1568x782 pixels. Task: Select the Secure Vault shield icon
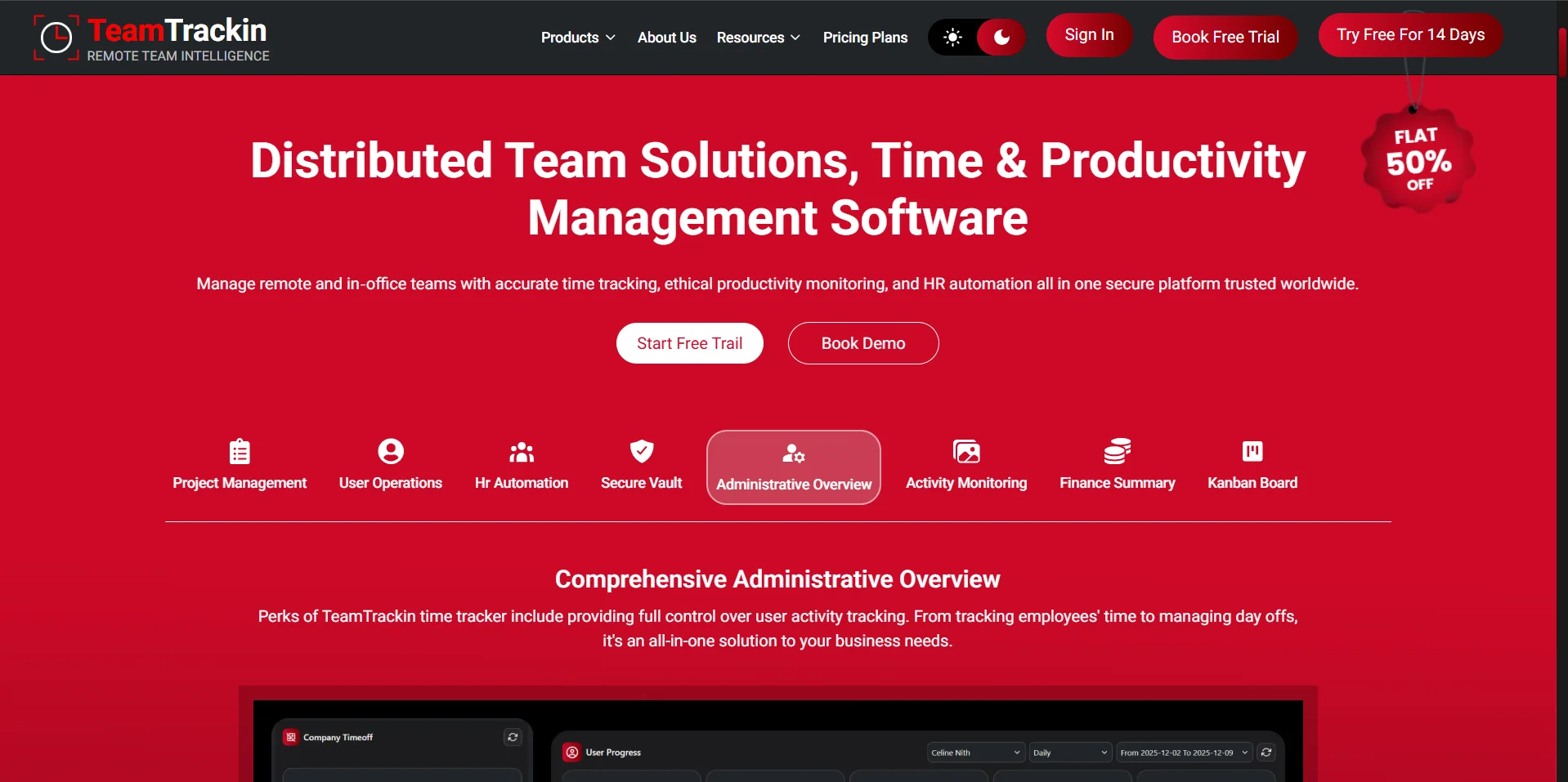click(642, 451)
